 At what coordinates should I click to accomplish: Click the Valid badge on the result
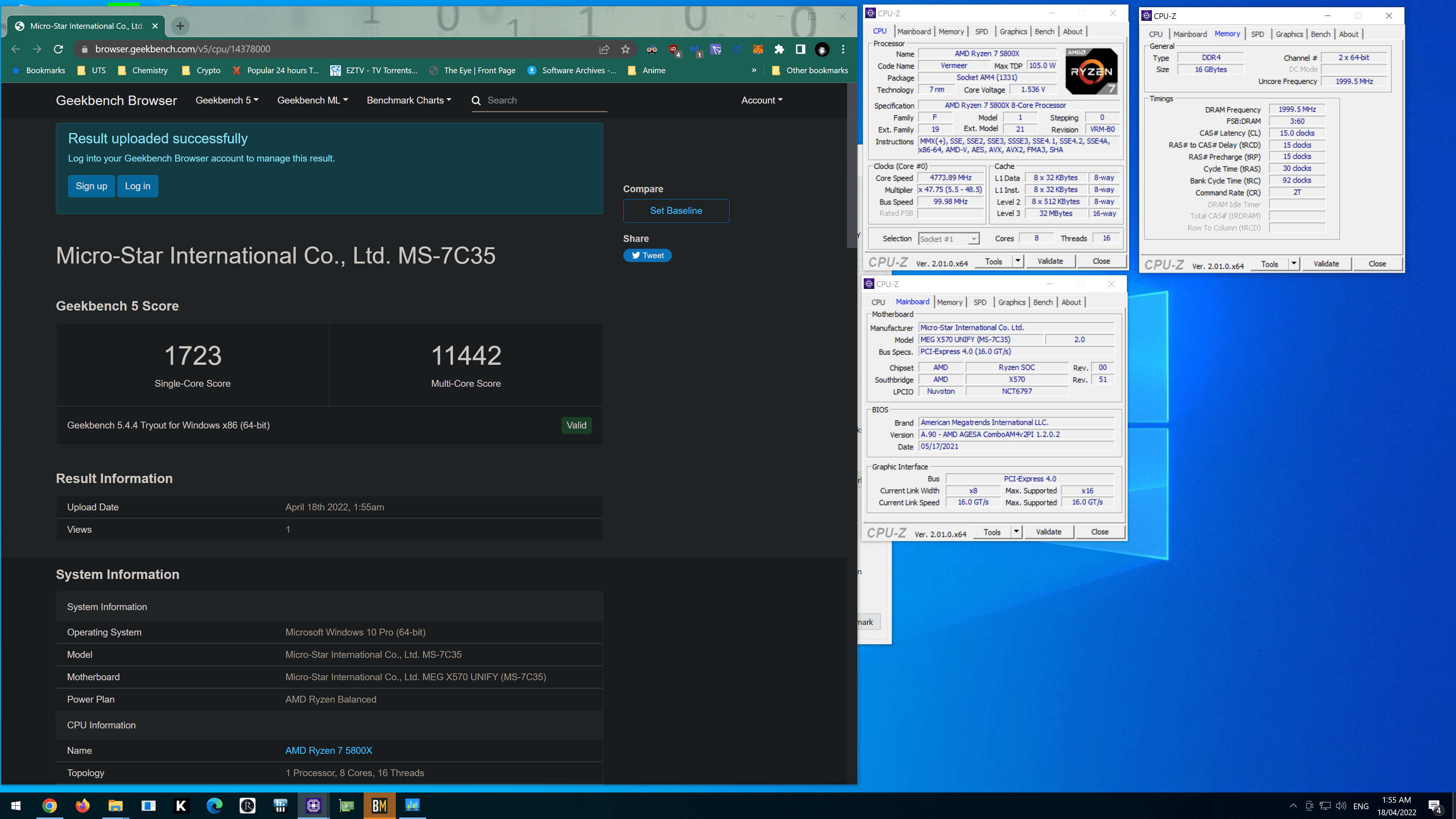[576, 425]
